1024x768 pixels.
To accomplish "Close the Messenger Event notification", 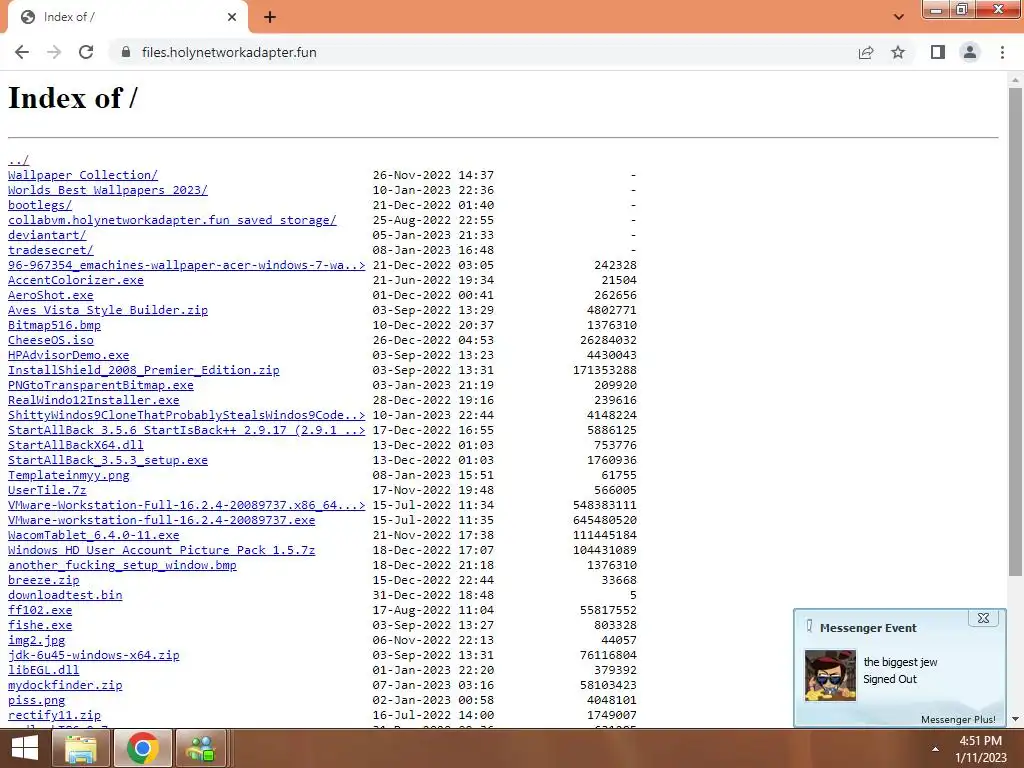I will [983, 618].
